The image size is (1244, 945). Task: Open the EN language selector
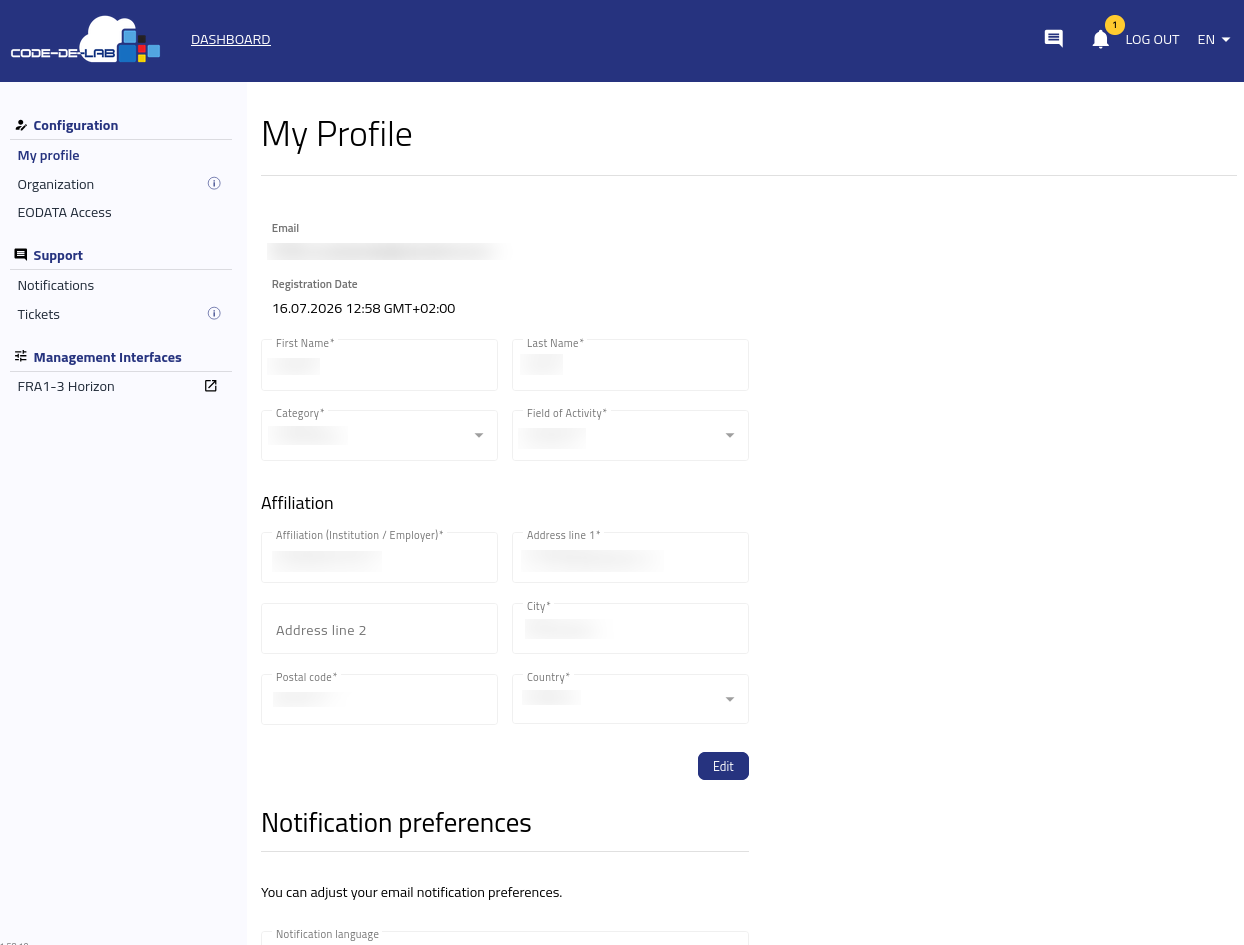click(x=1213, y=40)
